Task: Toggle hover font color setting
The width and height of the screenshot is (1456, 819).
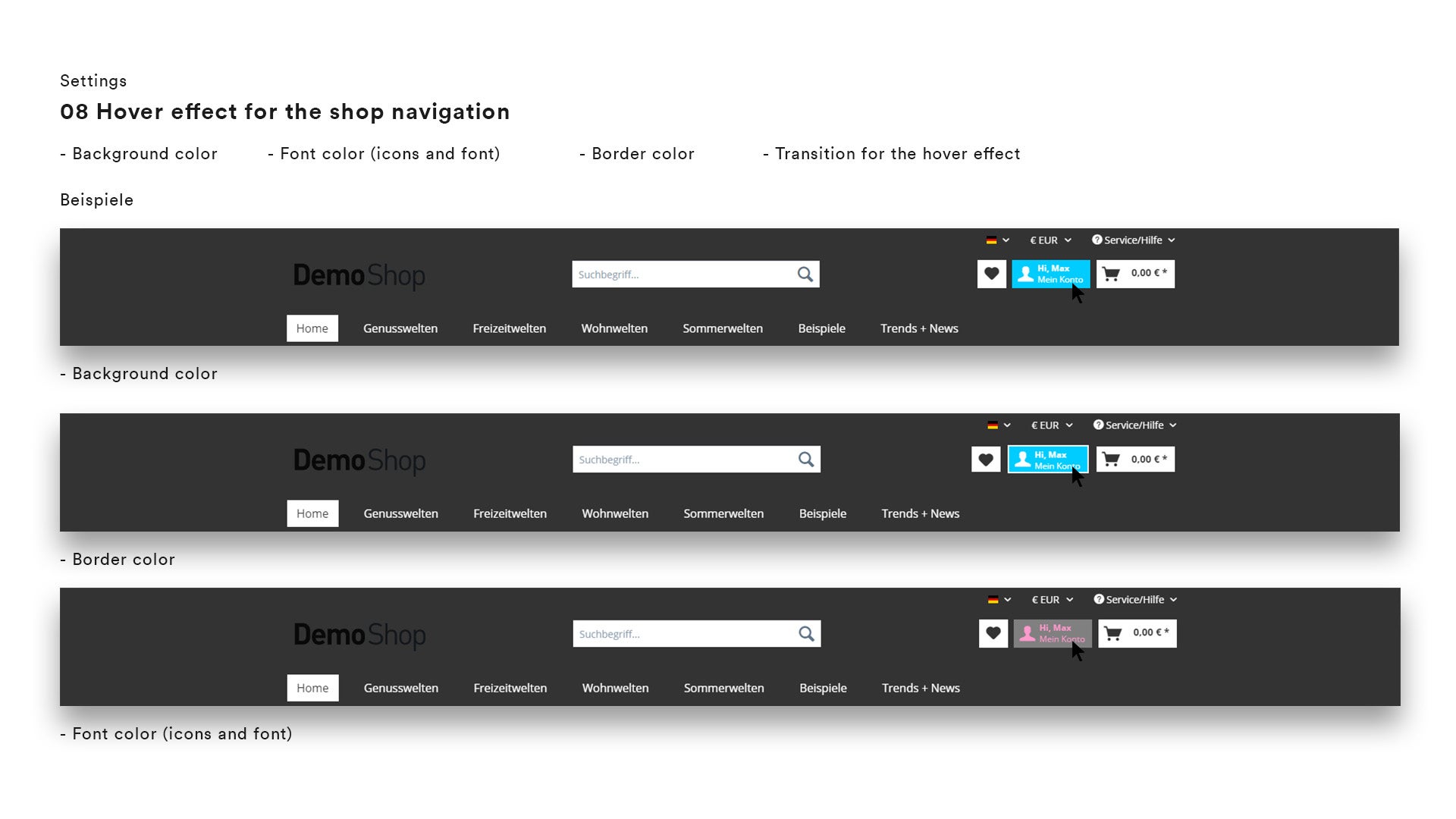Action: point(391,154)
